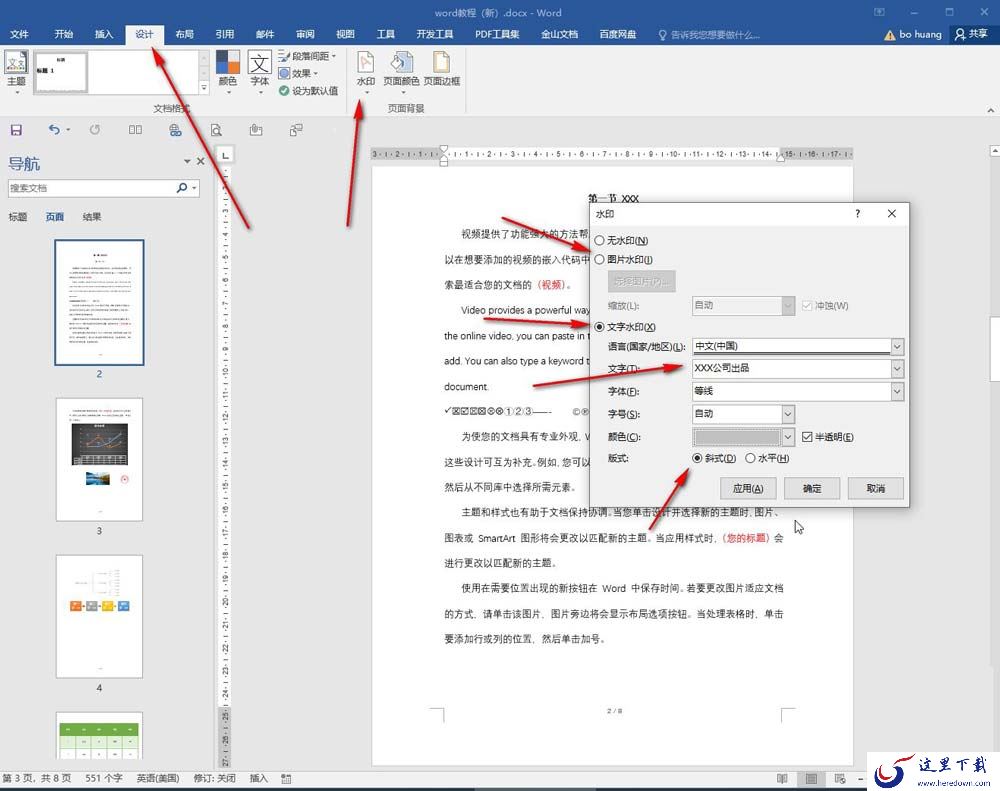This screenshot has width=1000, height=791.
Task: Open the Size (字号) dropdown set to 自动
Action: pyautogui.click(x=788, y=414)
